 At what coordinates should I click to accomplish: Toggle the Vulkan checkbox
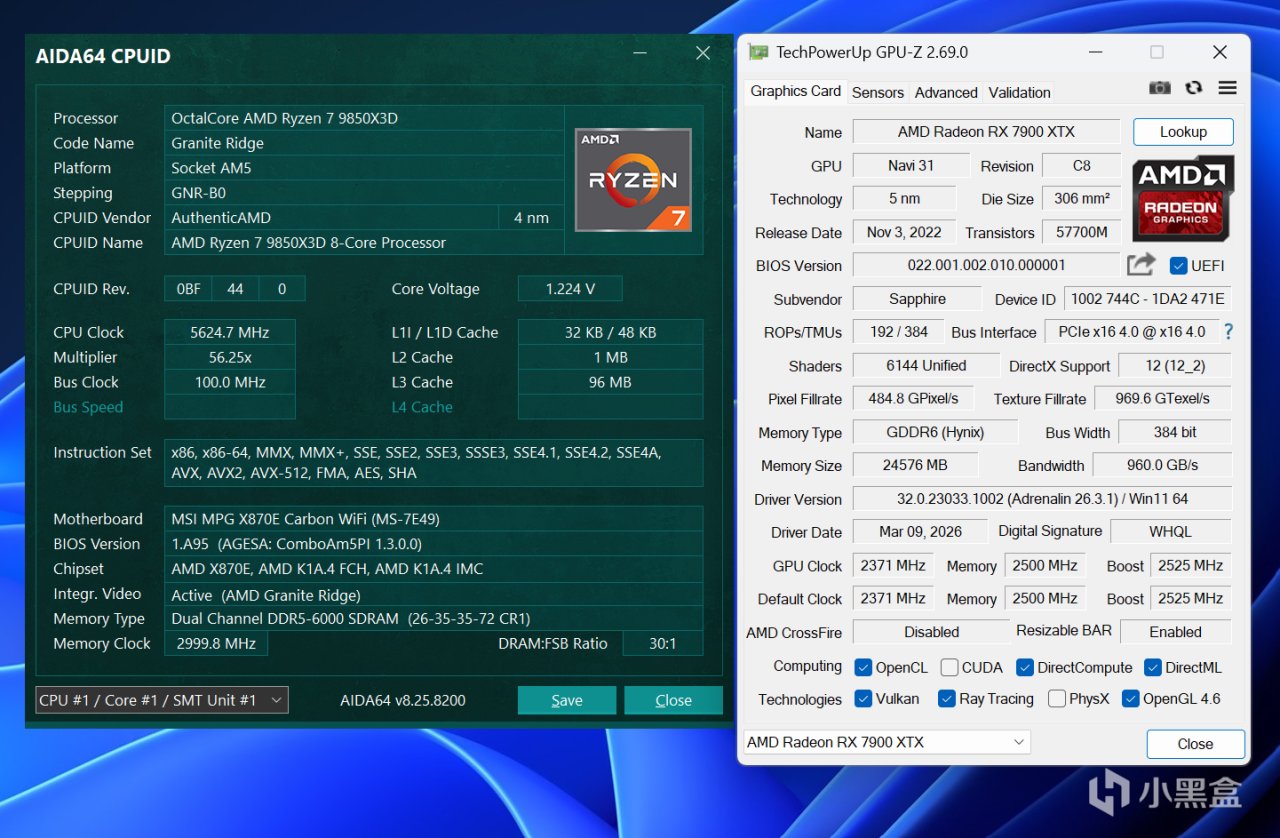pyautogui.click(x=864, y=699)
